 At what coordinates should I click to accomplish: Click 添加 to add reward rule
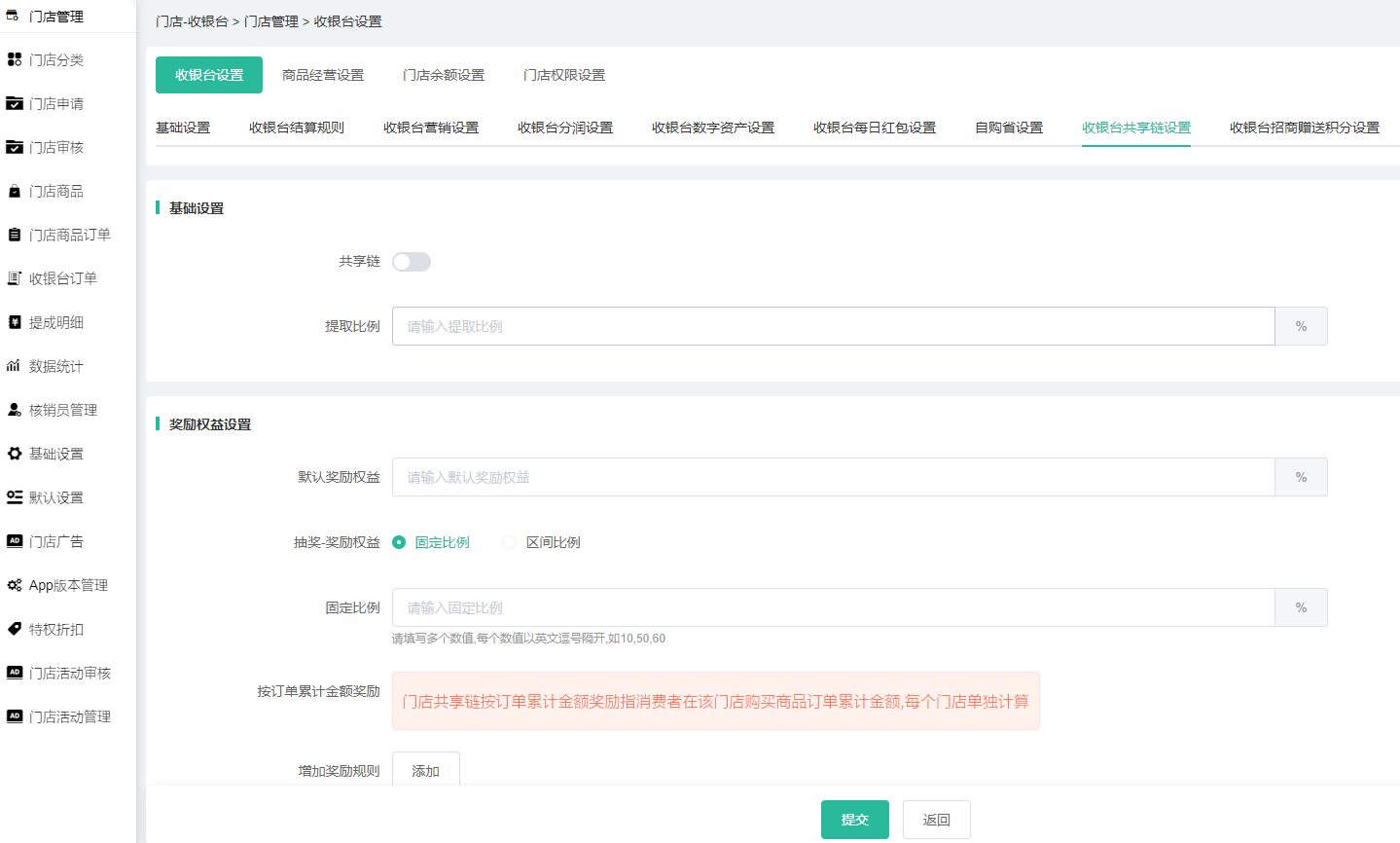pos(425,770)
